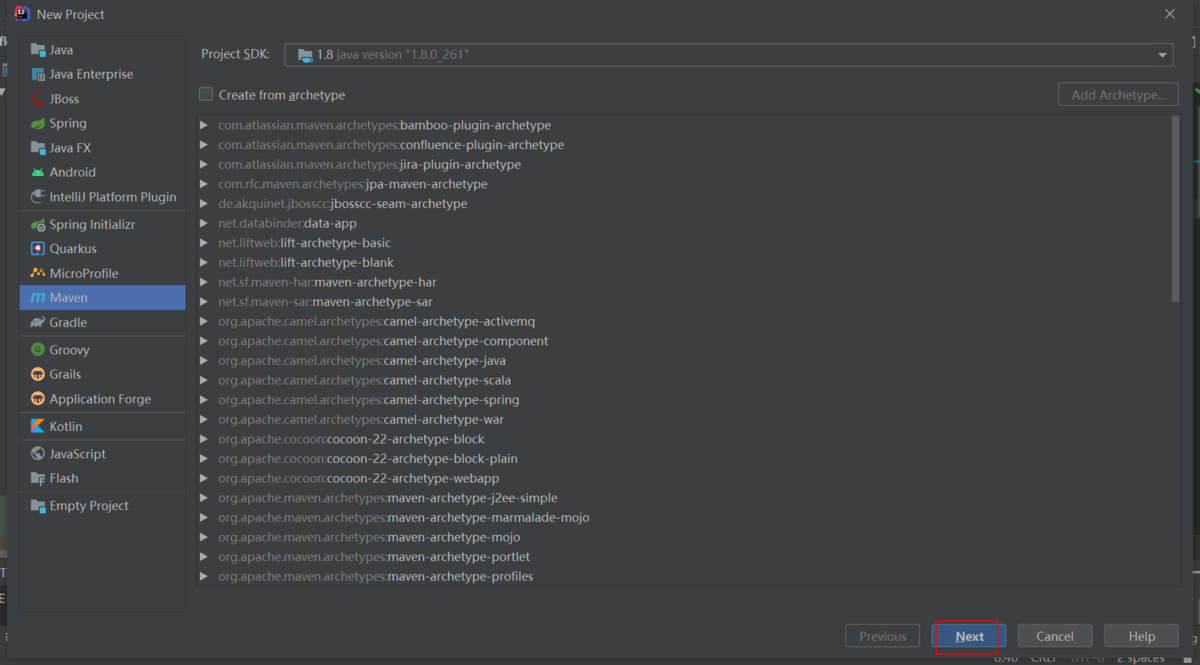This screenshot has width=1200, height=665.
Task: Click the Help button
Action: coord(1141,636)
